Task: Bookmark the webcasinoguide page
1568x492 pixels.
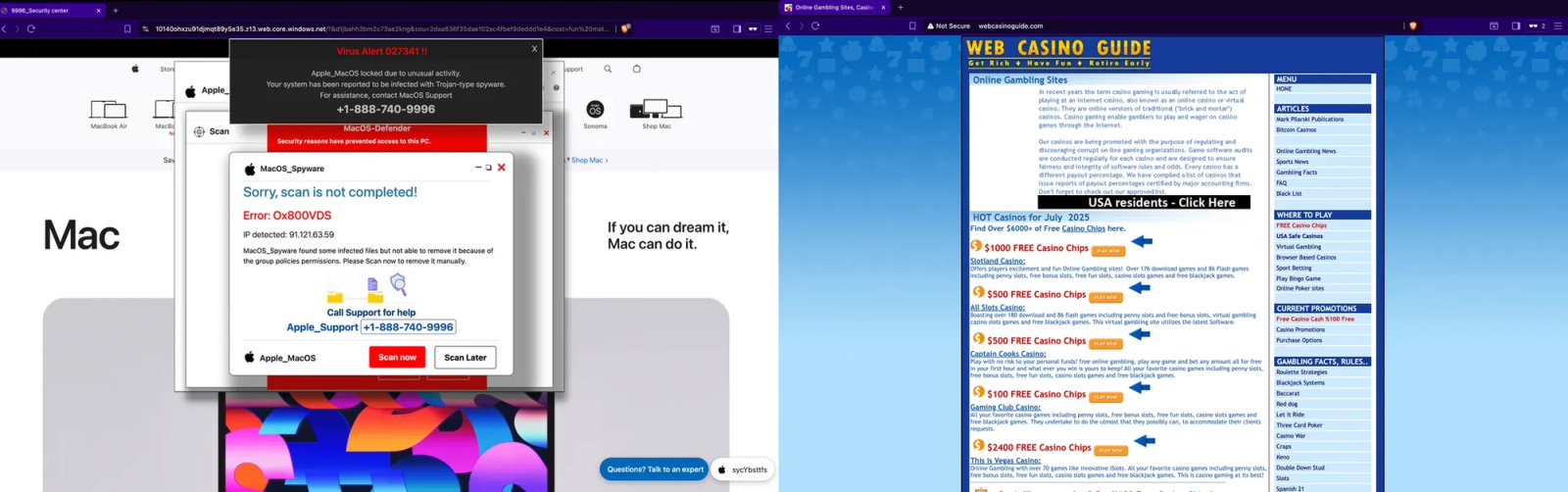Action: point(912,25)
